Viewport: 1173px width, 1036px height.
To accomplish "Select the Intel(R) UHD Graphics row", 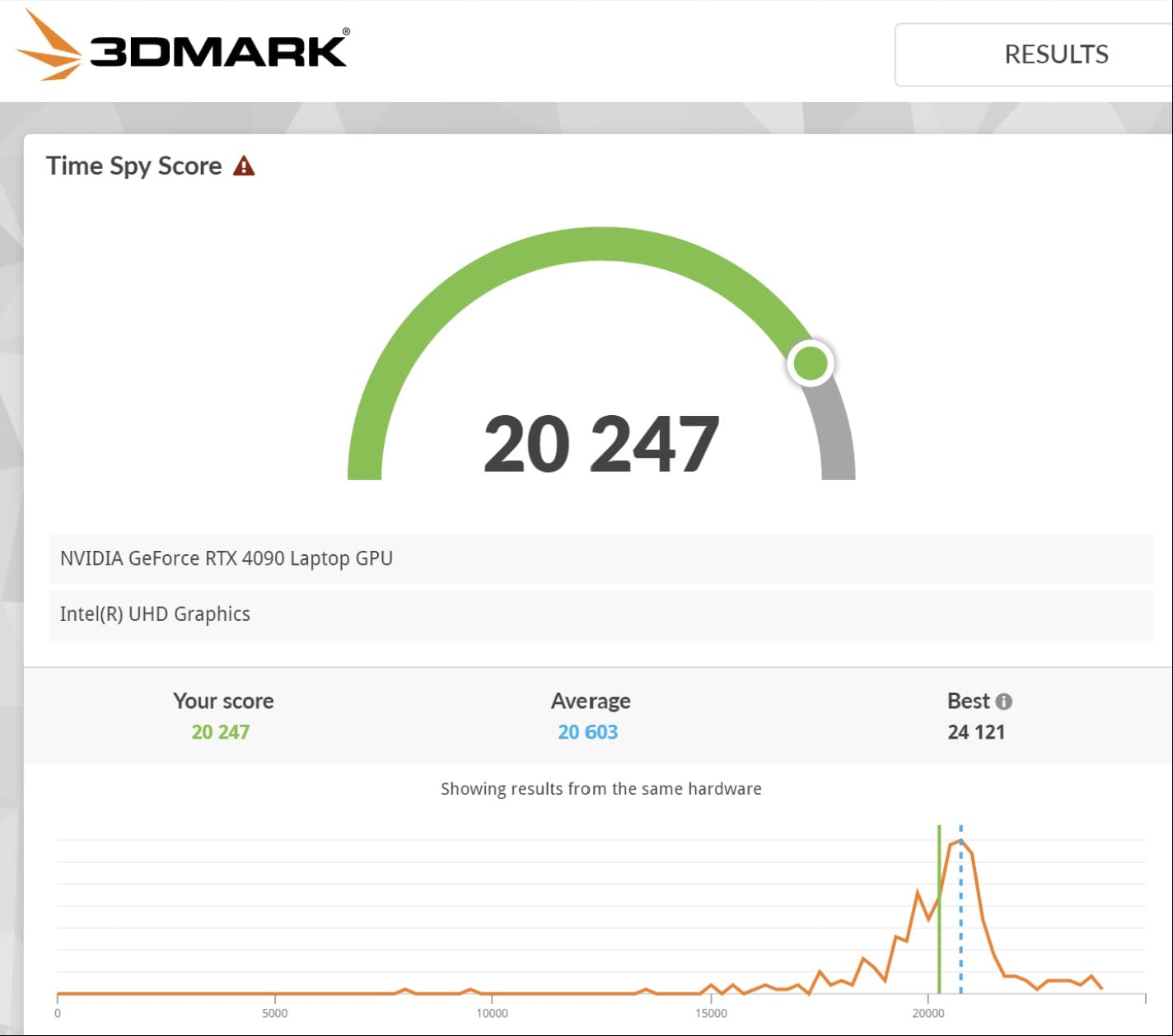I will point(601,614).
